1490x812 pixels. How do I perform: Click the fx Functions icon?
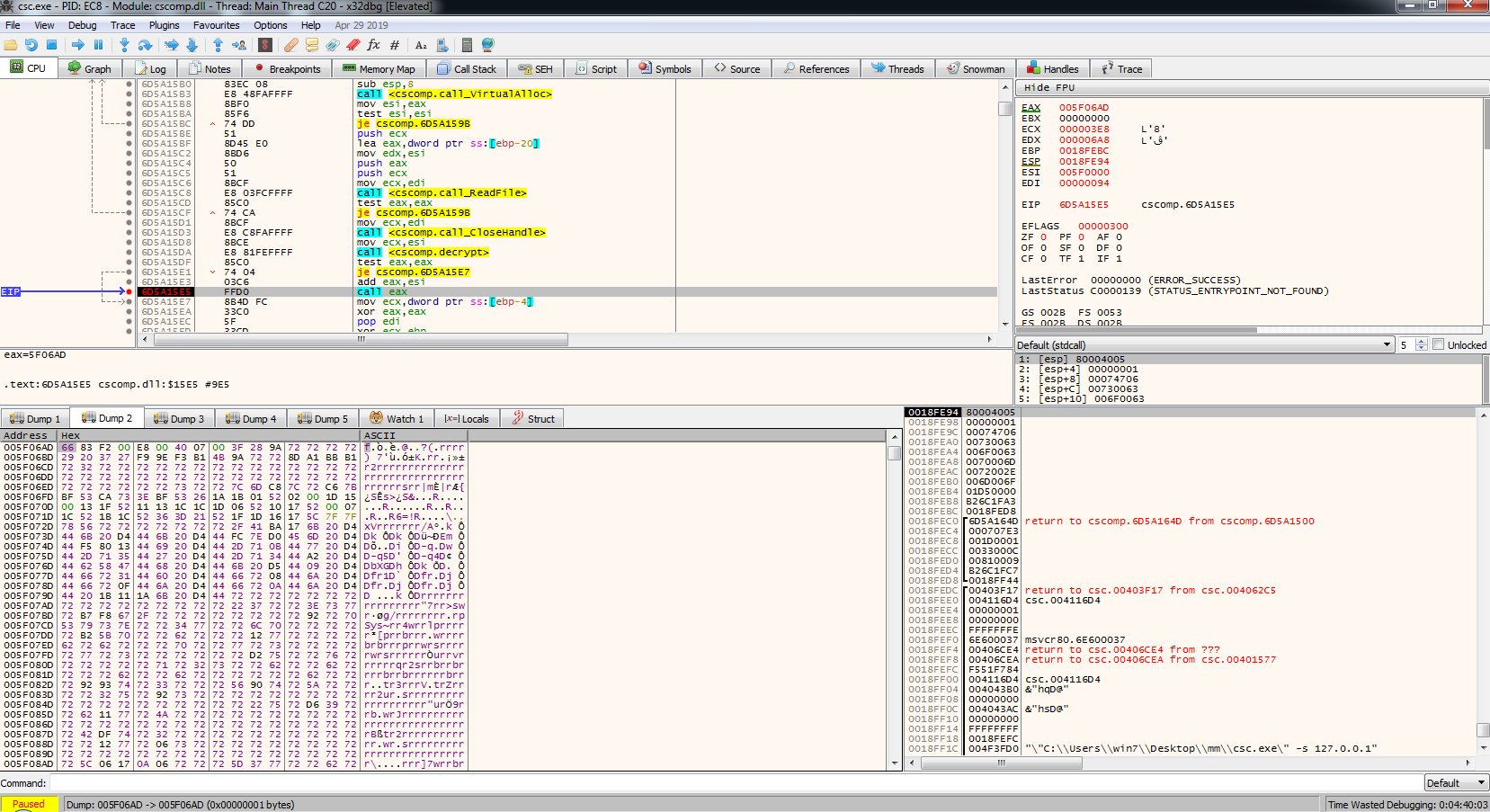coord(373,45)
